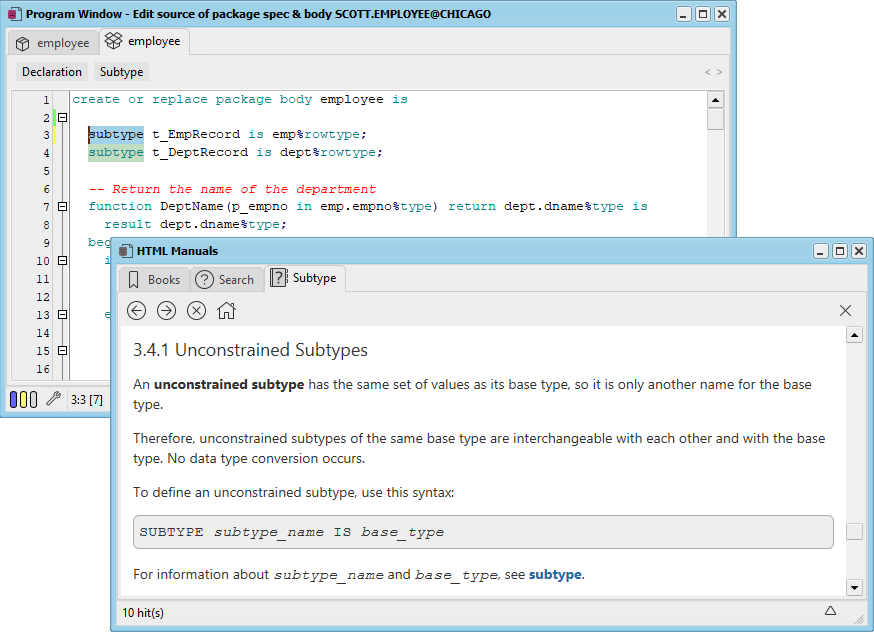Screen dimensions: 874x632
Task: Click the HTML Manuals resize grip corner
Action: [x=858, y=619]
